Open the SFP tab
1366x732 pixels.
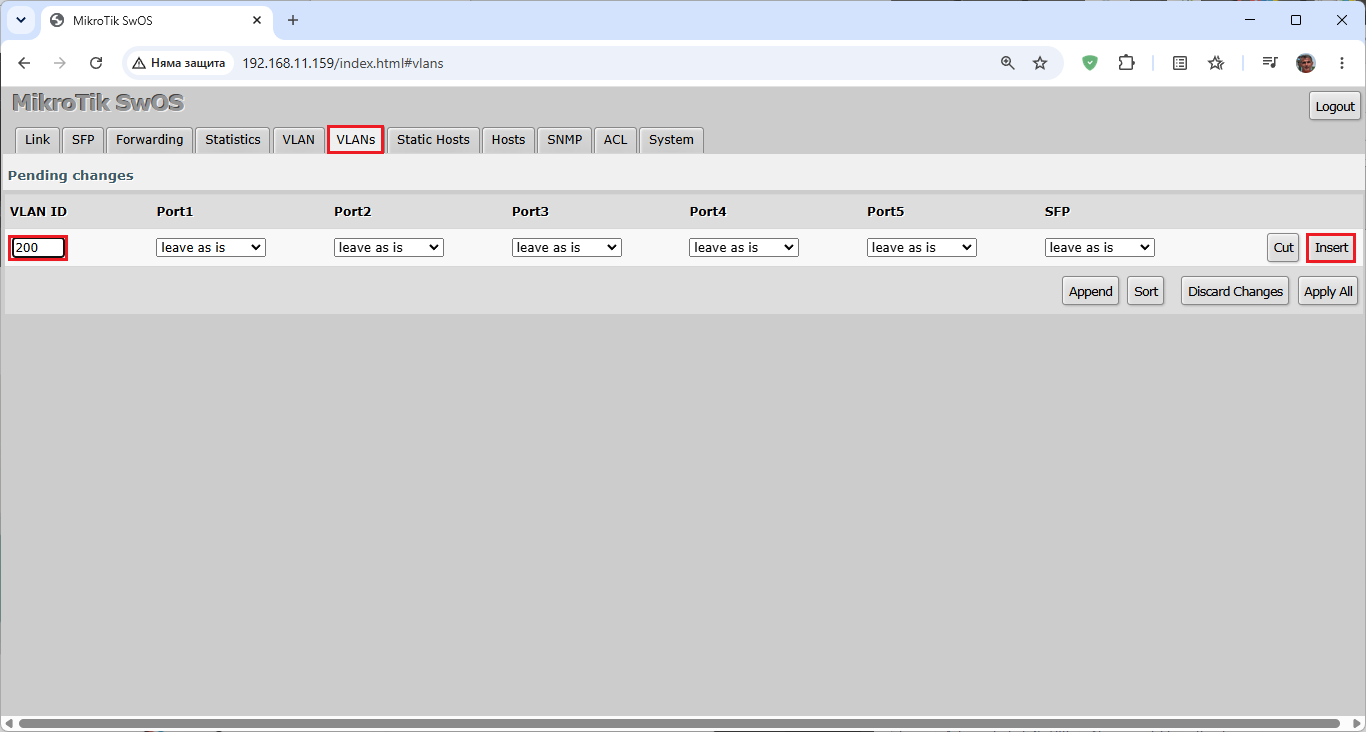pyautogui.click(x=83, y=140)
